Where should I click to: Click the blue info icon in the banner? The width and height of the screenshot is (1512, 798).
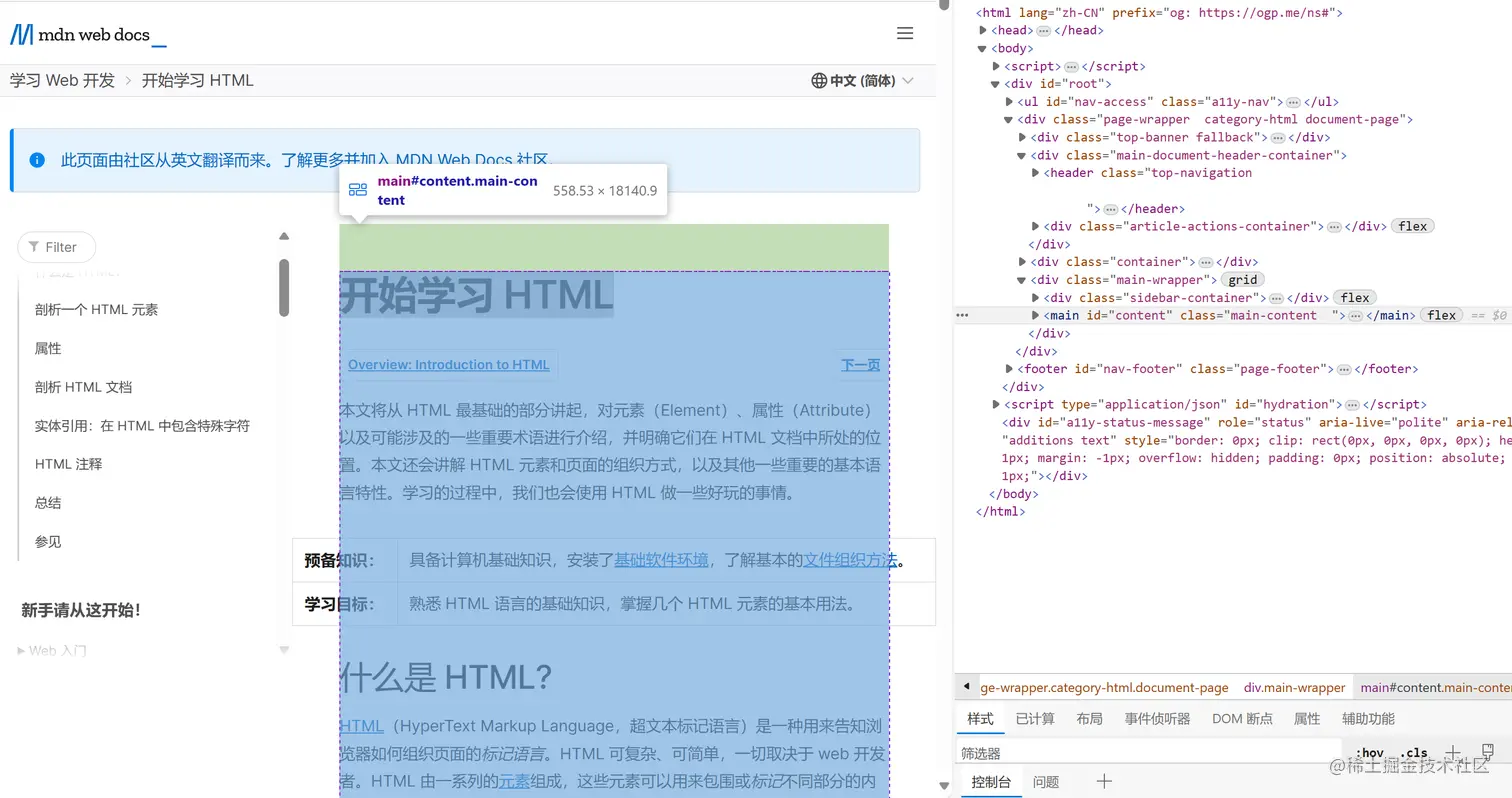[x=37, y=160]
